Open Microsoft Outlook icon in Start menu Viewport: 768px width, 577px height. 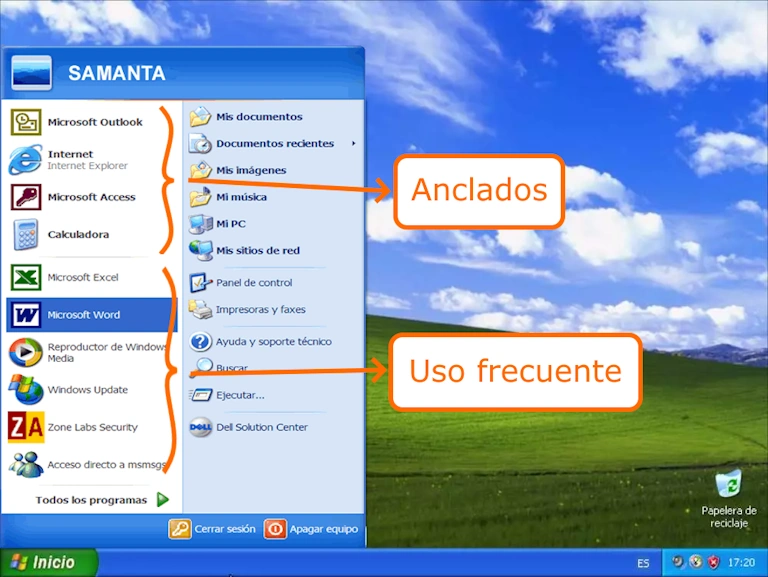click(x=25, y=122)
